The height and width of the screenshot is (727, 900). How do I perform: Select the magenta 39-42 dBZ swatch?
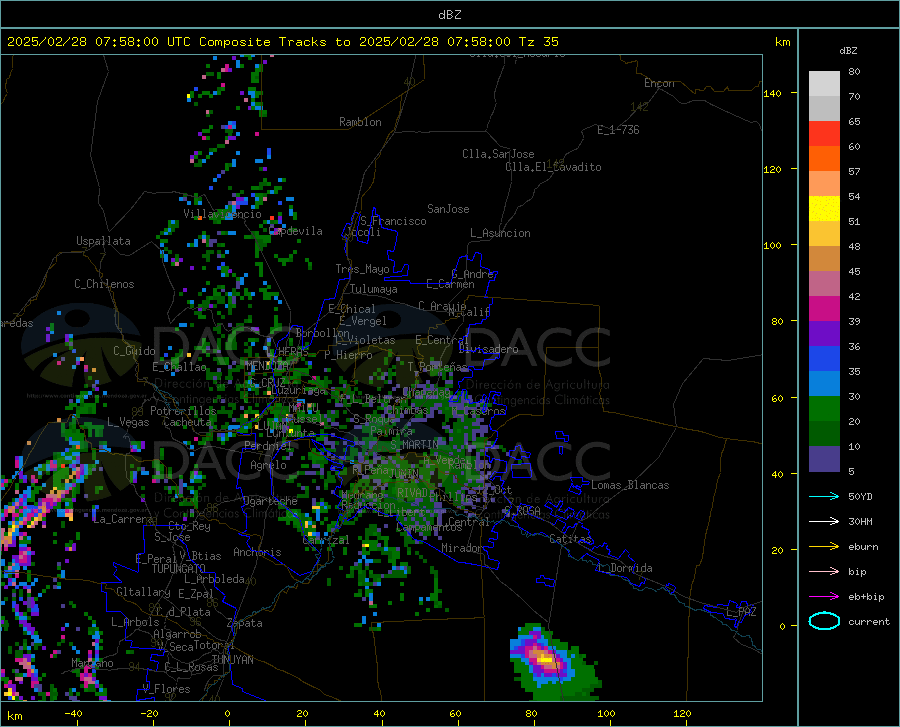click(x=824, y=309)
